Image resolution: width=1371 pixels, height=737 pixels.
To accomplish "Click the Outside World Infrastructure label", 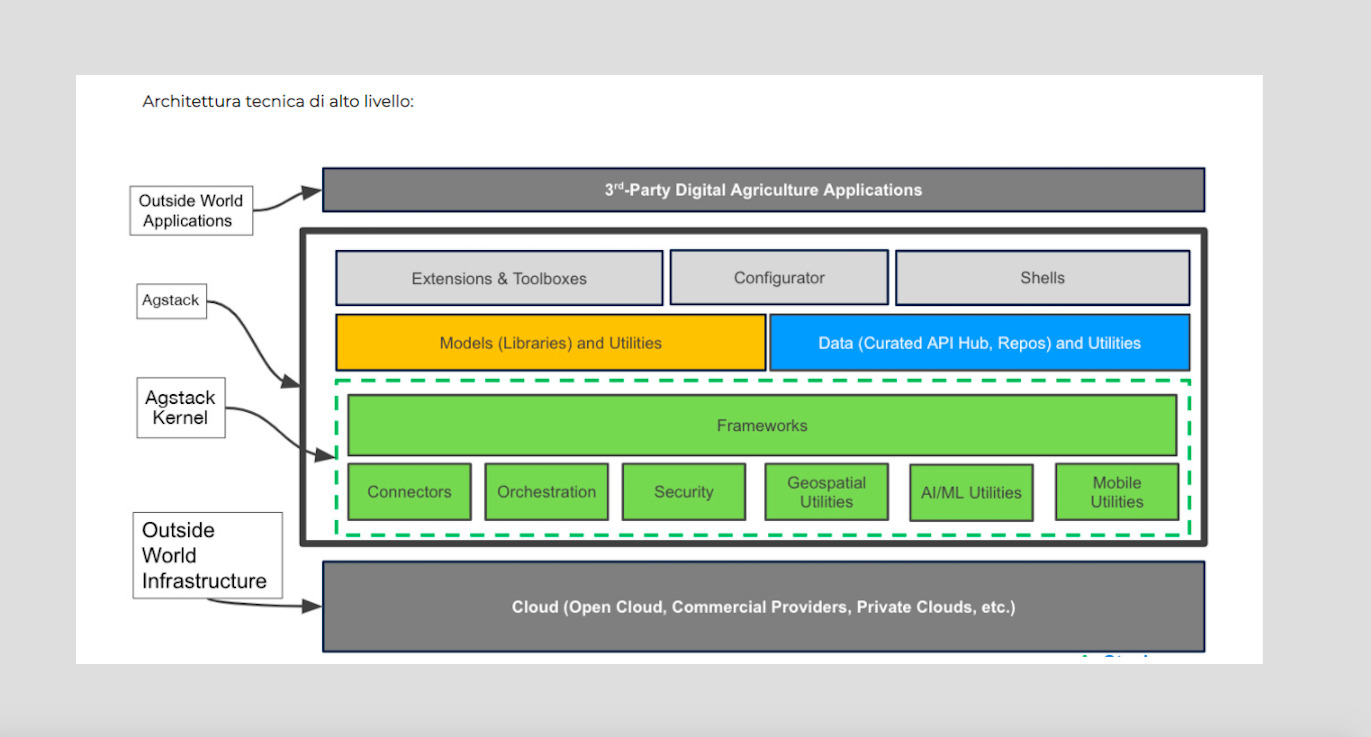I will pyautogui.click(x=207, y=554).
